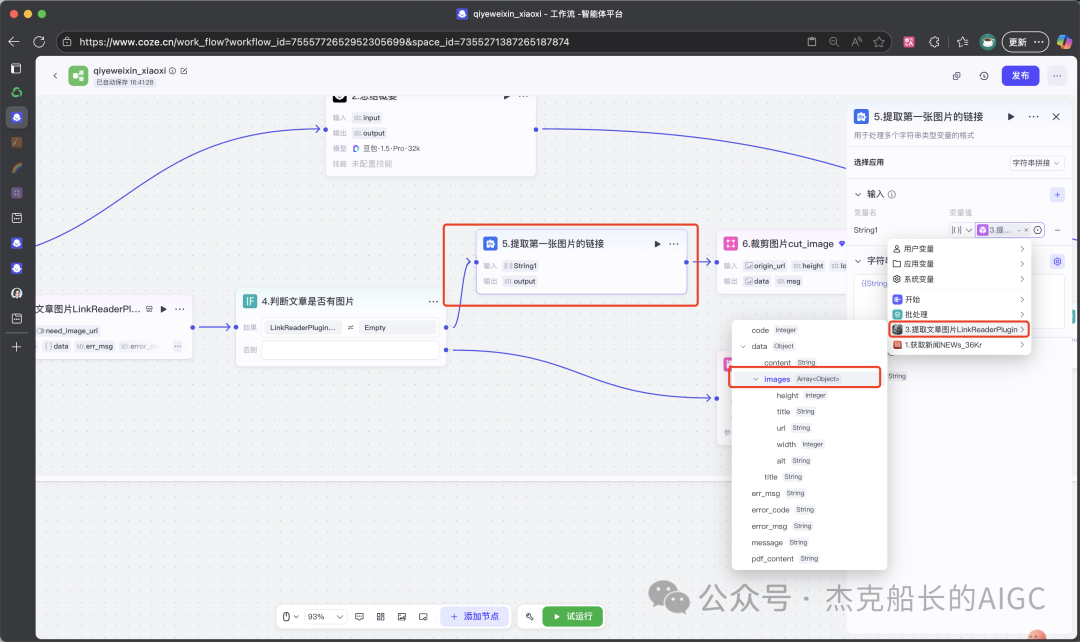The image size is (1080, 642).
Task: Open the read aloud icon in address bar
Action: click(856, 42)
